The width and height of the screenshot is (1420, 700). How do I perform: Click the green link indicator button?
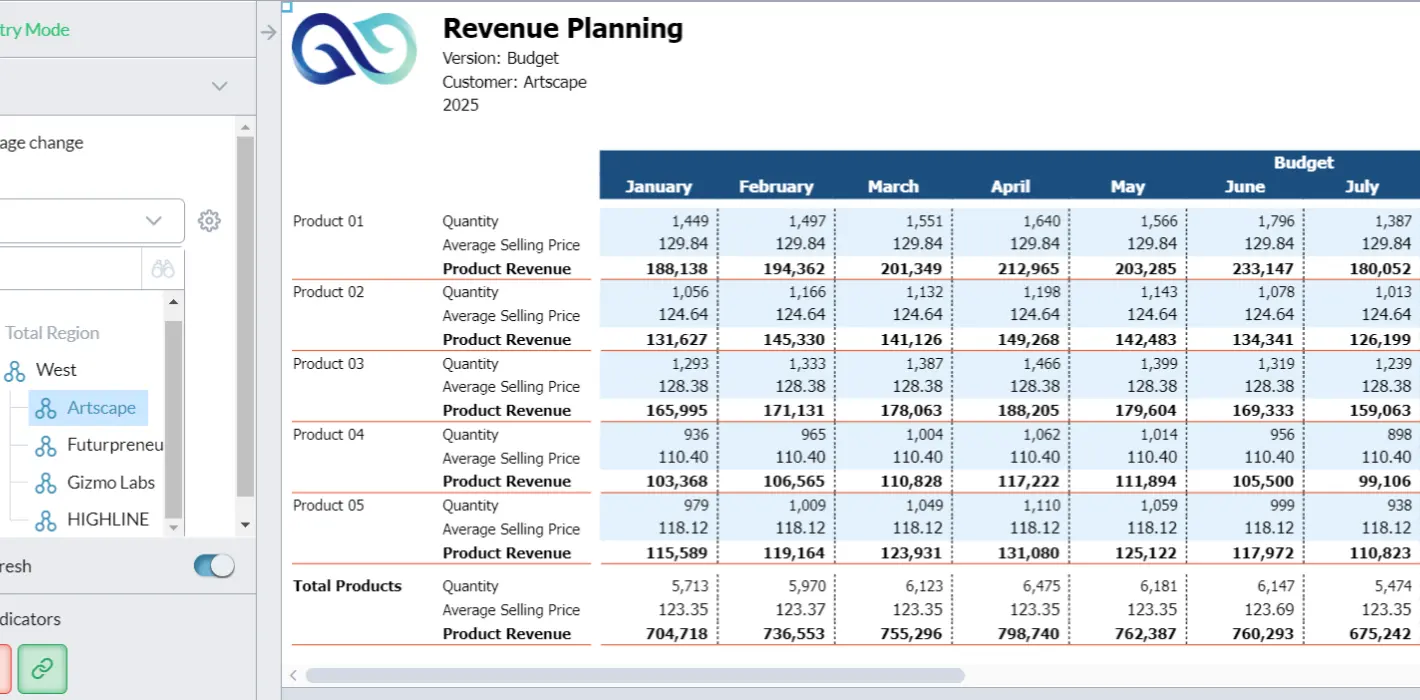[x=42, y=669]
